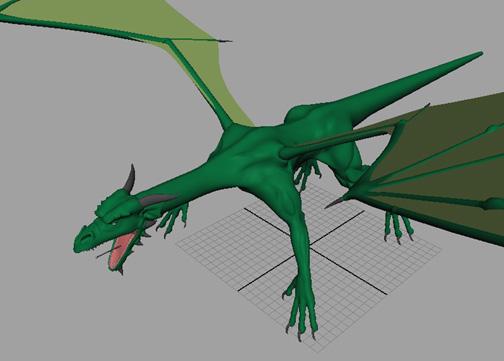504x361 pixels.
Task: Click the small clawed foot beside the head
Action: (172, 219)
